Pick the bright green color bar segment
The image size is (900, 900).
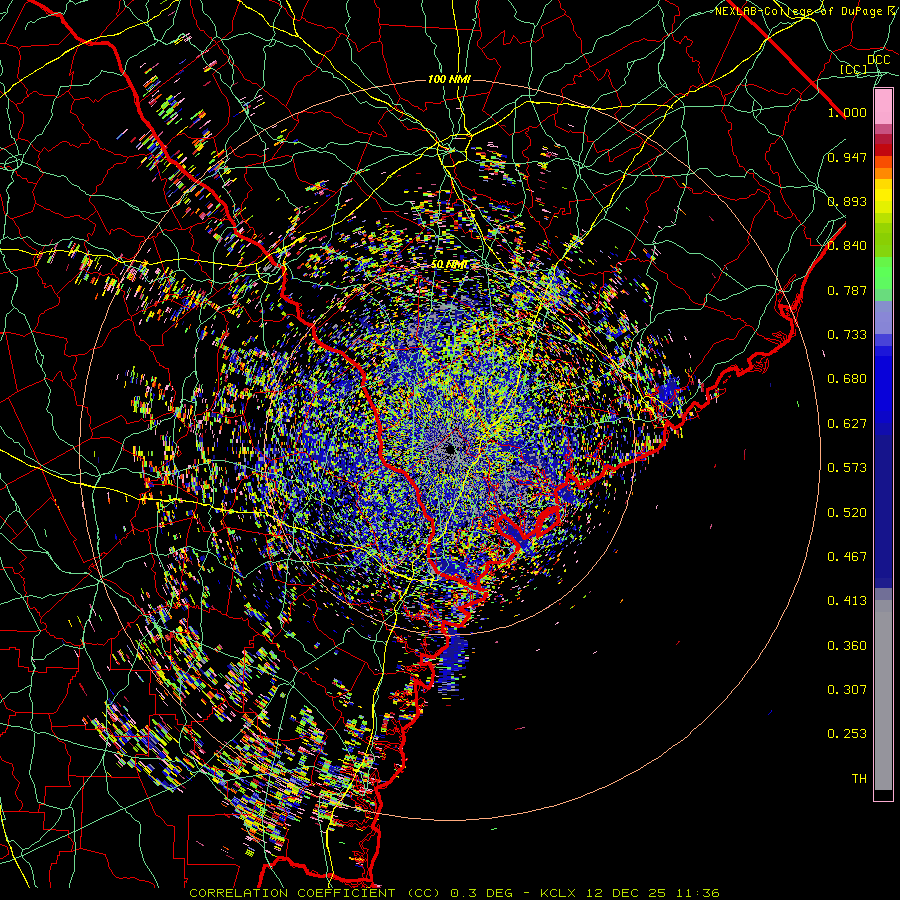(x=883, y=274)
